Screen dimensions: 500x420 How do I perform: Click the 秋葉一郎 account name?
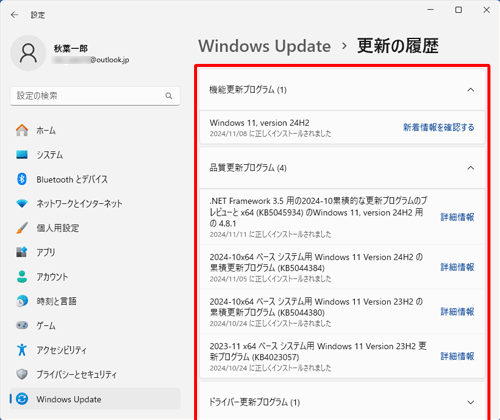pos(71,49)
